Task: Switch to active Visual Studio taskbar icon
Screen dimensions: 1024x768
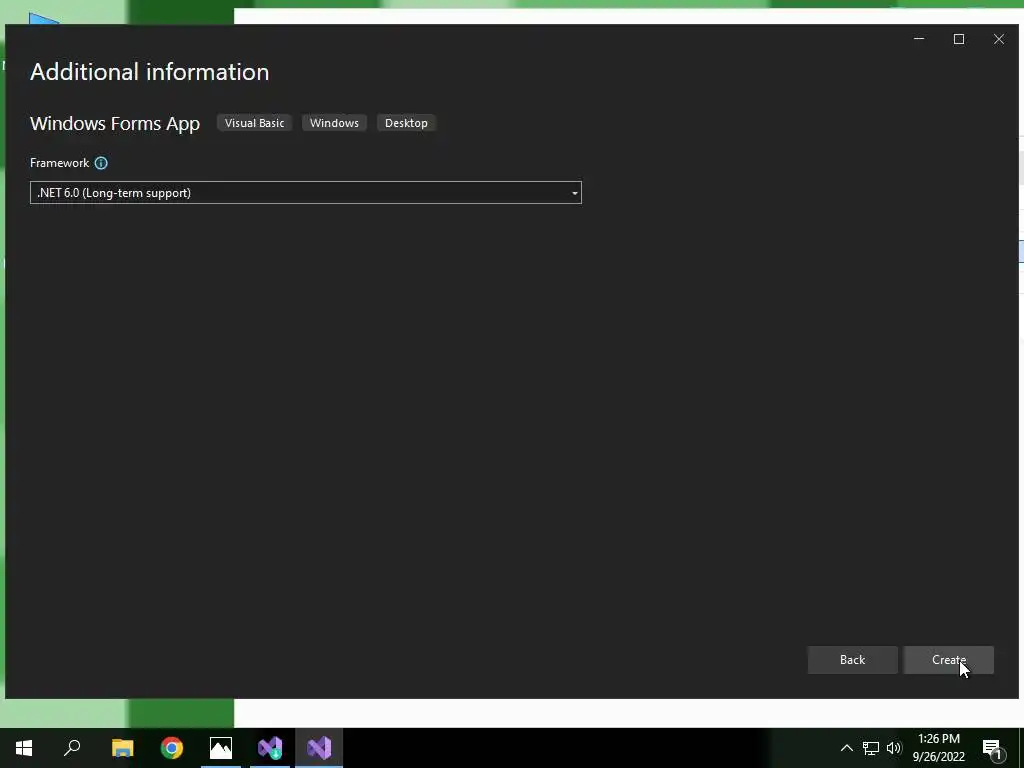Action: (319, 748)
